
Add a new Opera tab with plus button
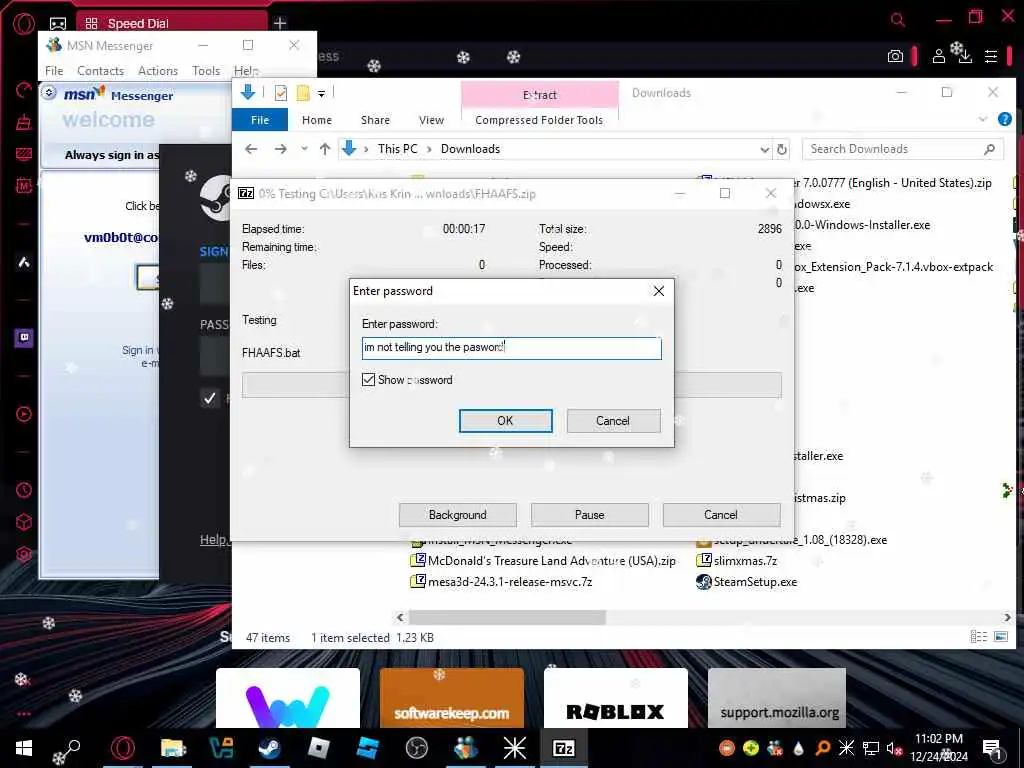280,24
